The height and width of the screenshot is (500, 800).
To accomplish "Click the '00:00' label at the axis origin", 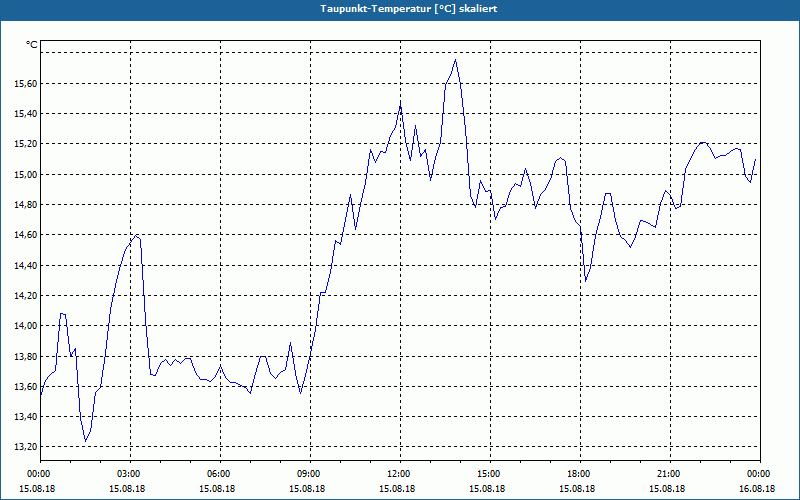I will point(40,474).
